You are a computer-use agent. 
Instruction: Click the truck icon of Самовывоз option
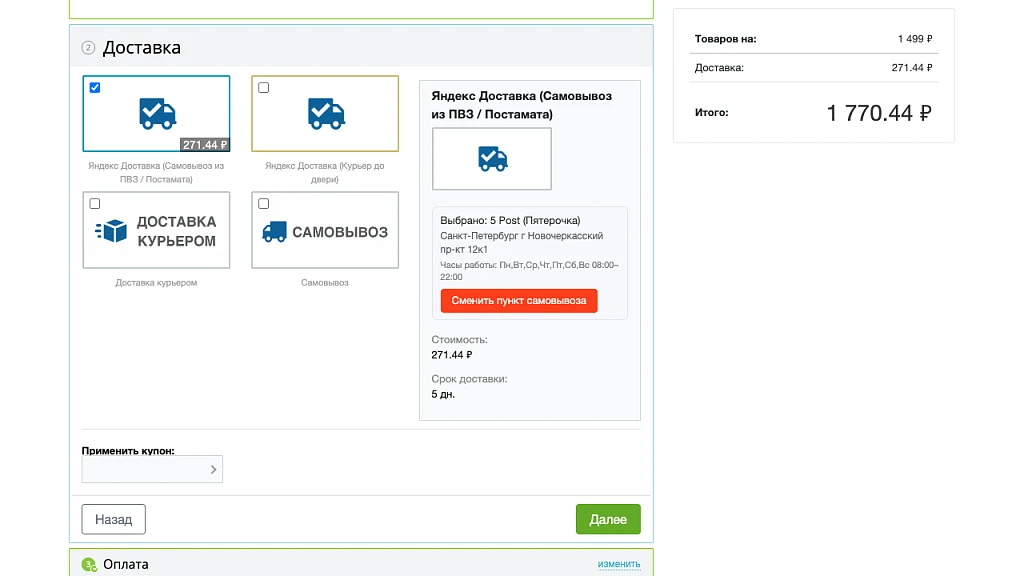click(x=274, y=232)
